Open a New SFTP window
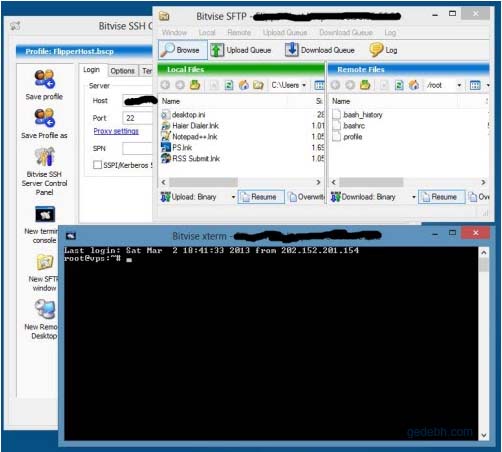Image resolution: width=502 pixels, height=452 pixels. pos(45,262)
